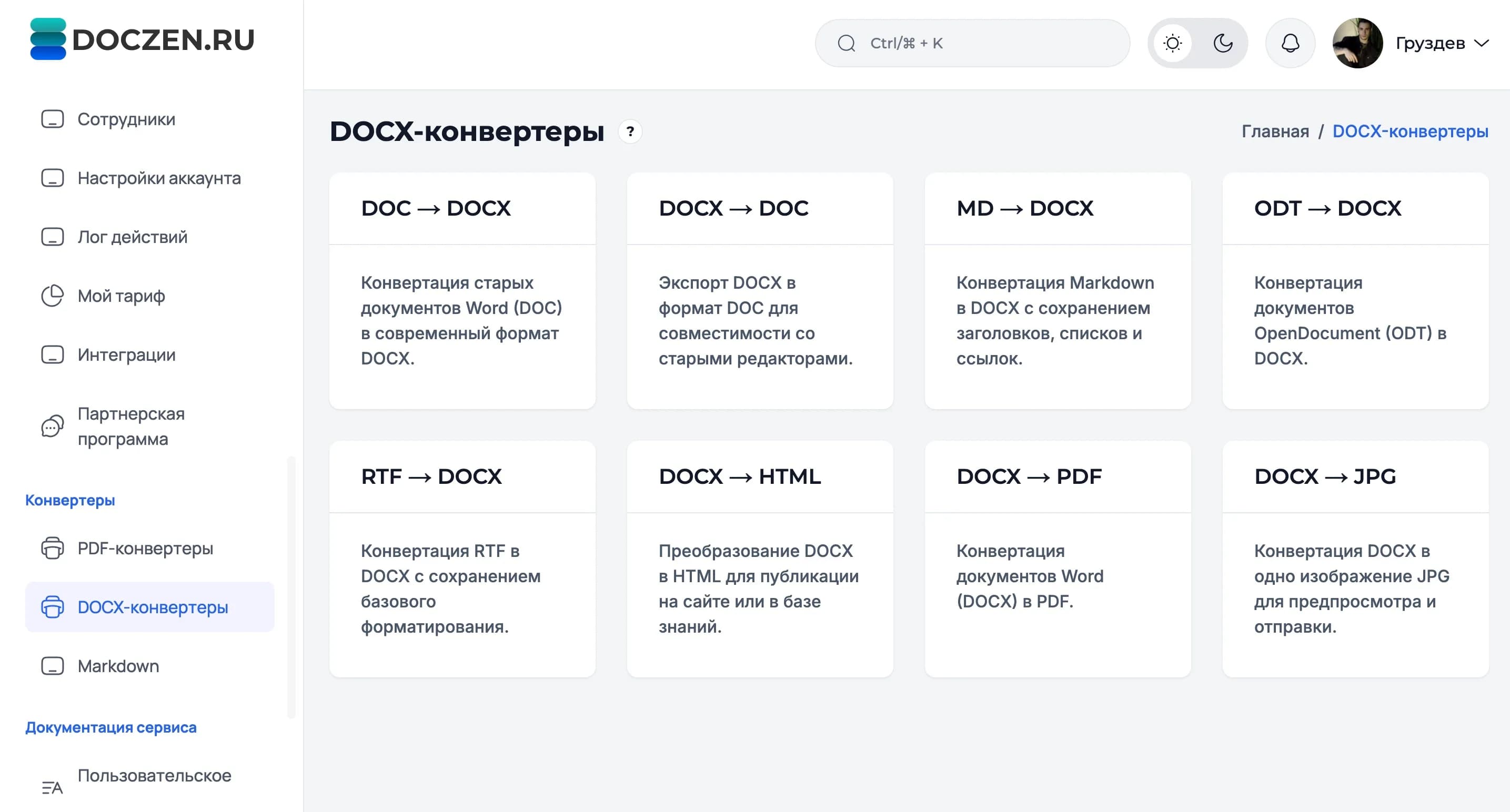Open the MD → DOCX converter card

click(1058, 291)
